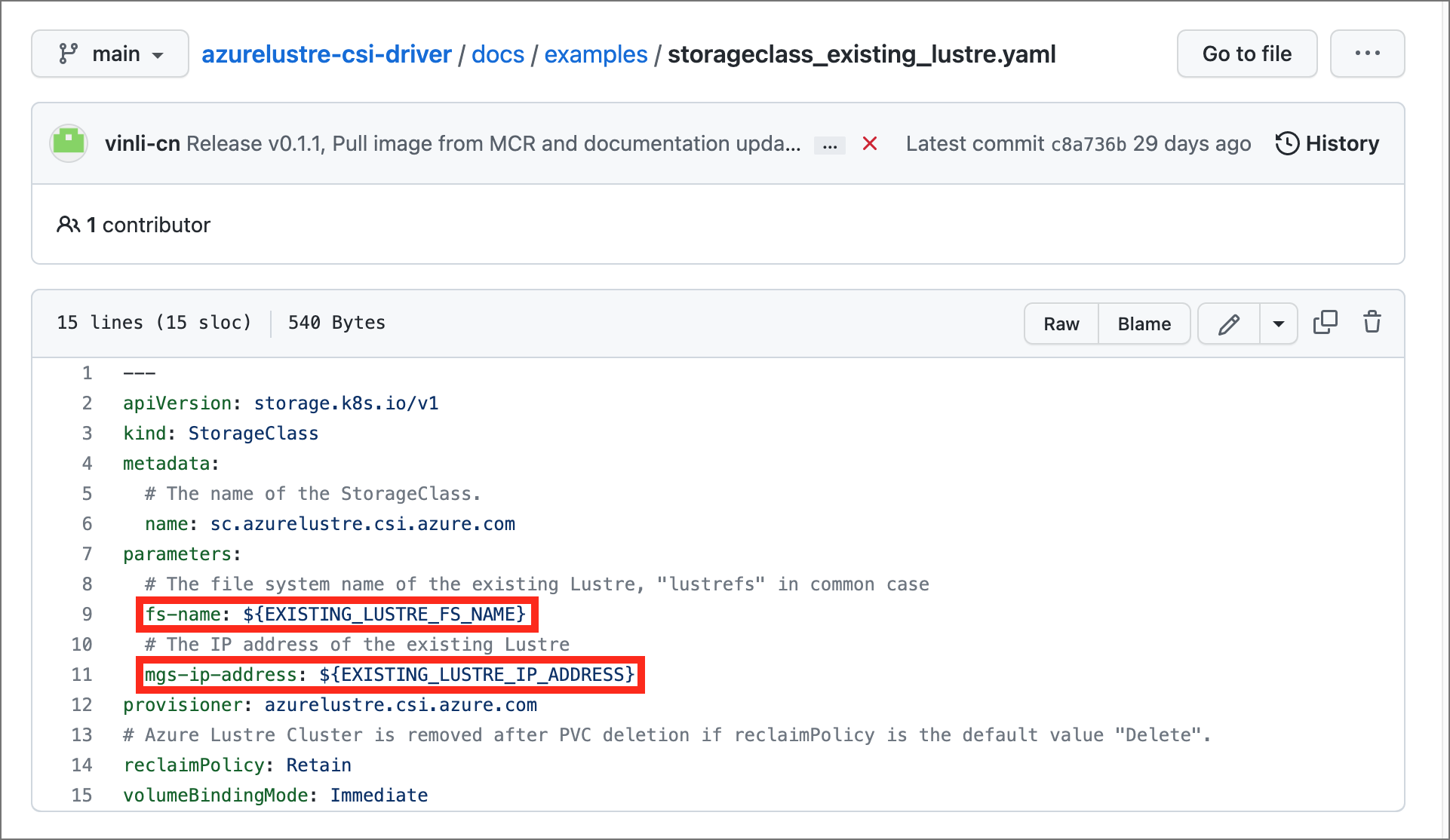The height and width of the screenshot is (840, 1450).
Task: Click the edit pencil icon to edit file
Action: pos(1229,323)
